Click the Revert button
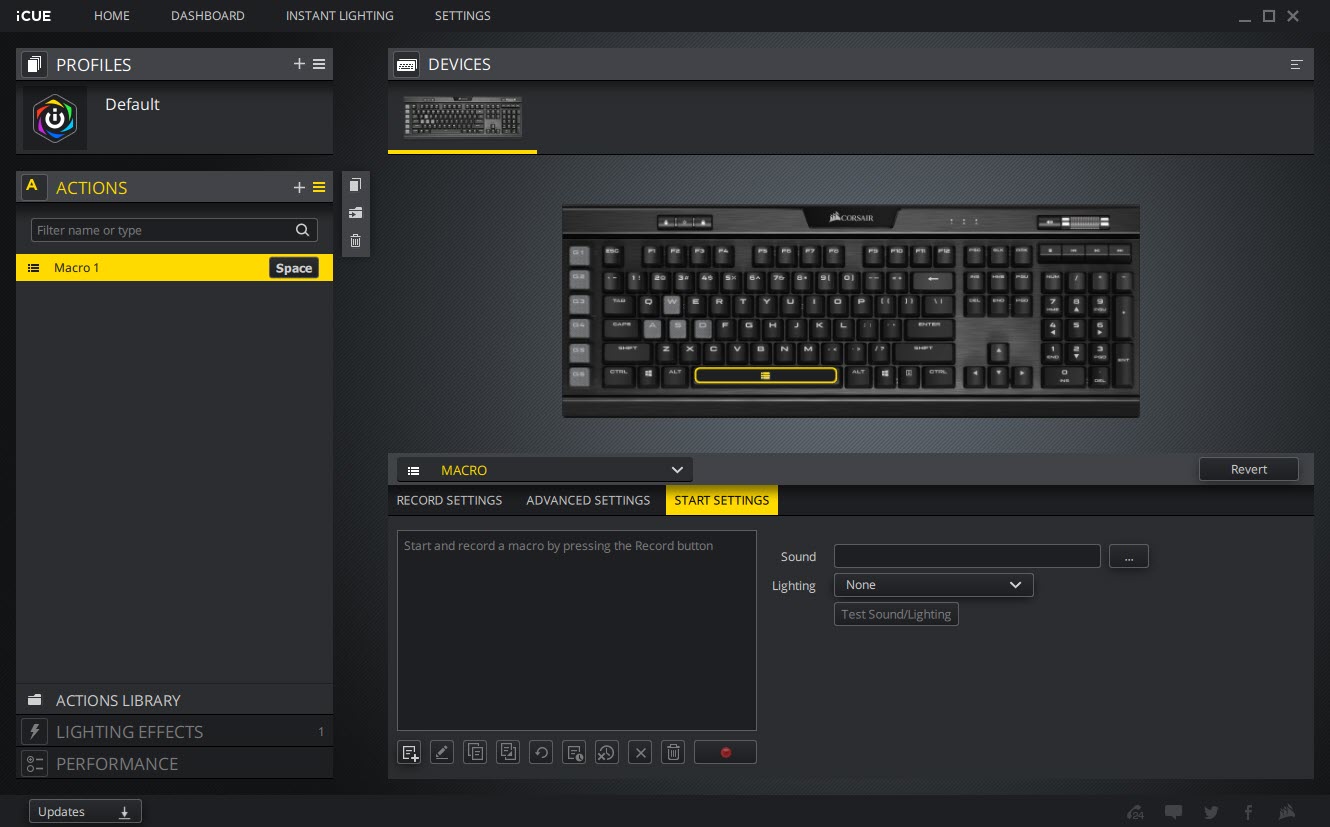Viewport: 1330px width, 827px height. point(1249,469)
